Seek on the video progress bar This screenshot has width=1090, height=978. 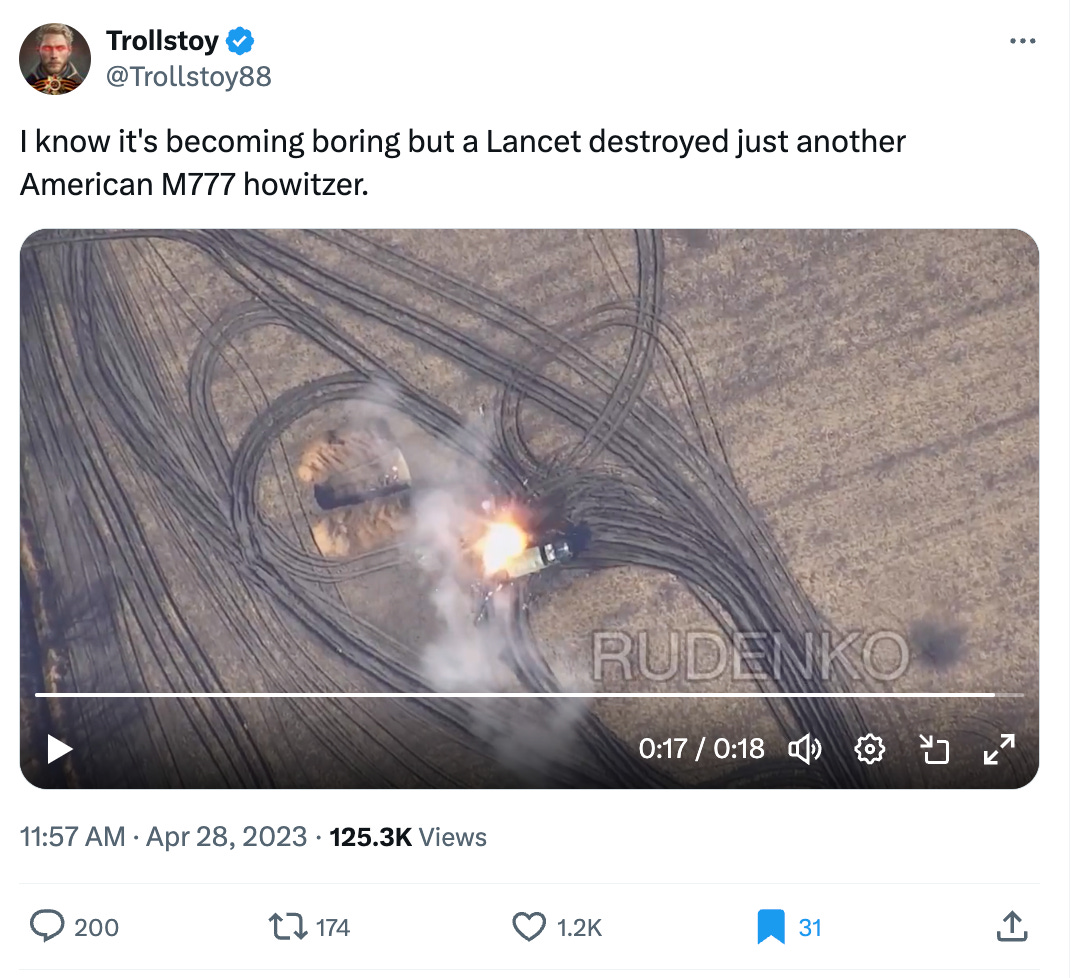tap(529, 694)
